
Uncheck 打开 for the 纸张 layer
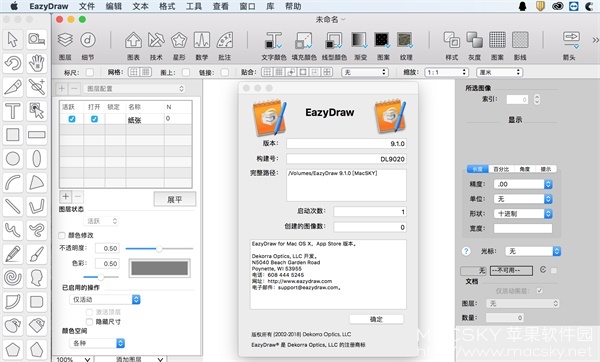click(x=94, y=119)
